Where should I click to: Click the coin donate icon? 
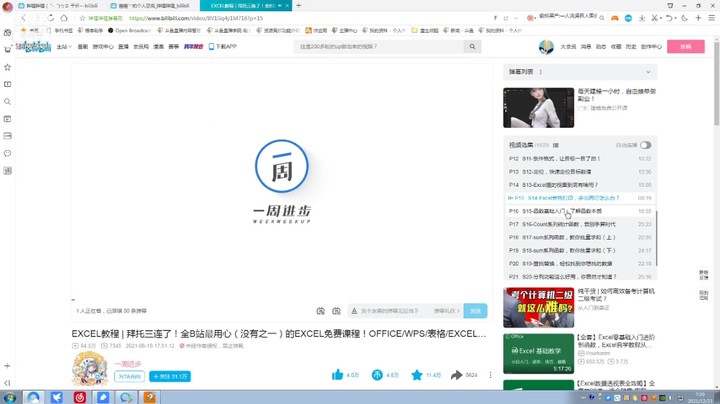pyautogui.click(x=377, y=375)
